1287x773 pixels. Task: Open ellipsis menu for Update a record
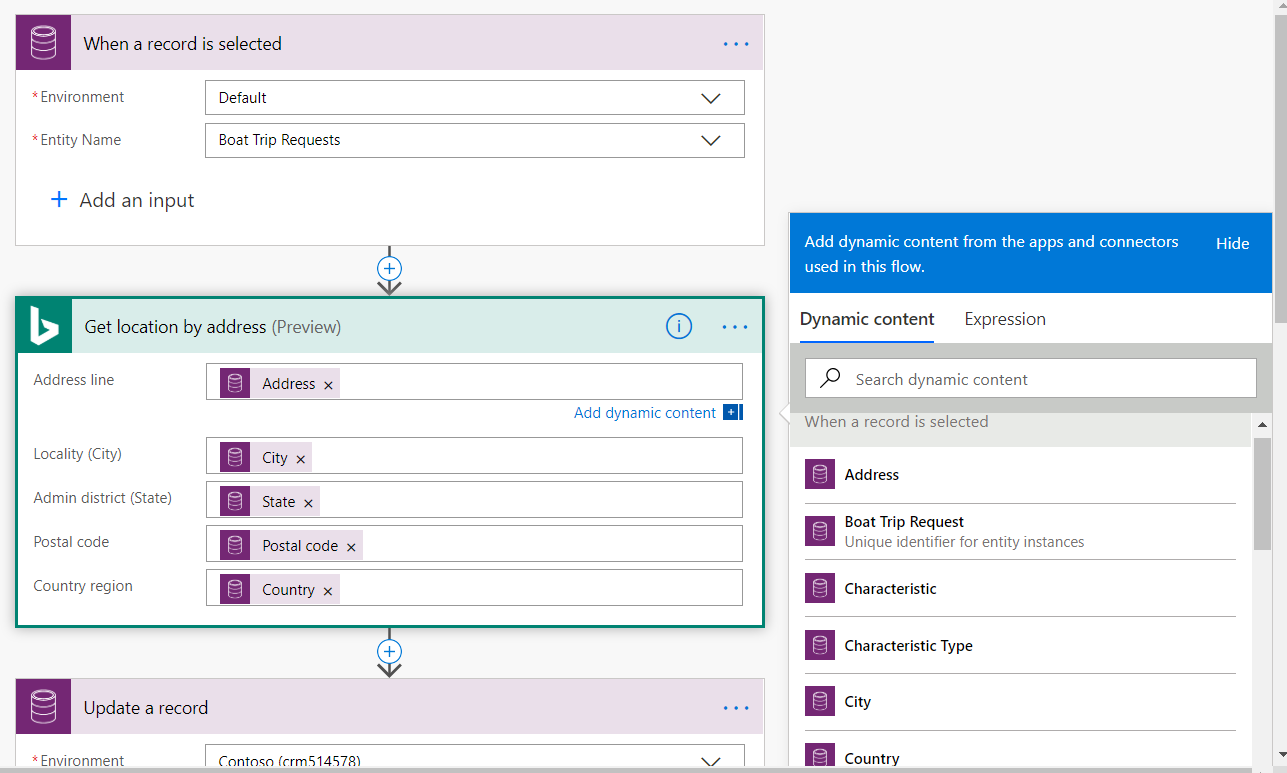point(735,708)
